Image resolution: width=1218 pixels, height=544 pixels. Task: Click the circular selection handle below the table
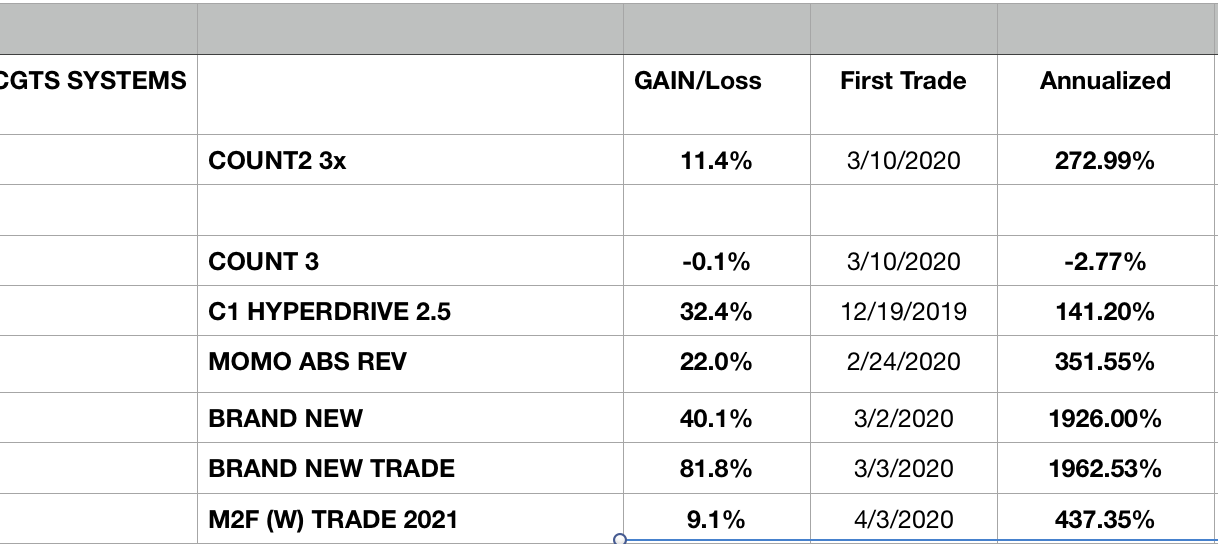point(619,539)
